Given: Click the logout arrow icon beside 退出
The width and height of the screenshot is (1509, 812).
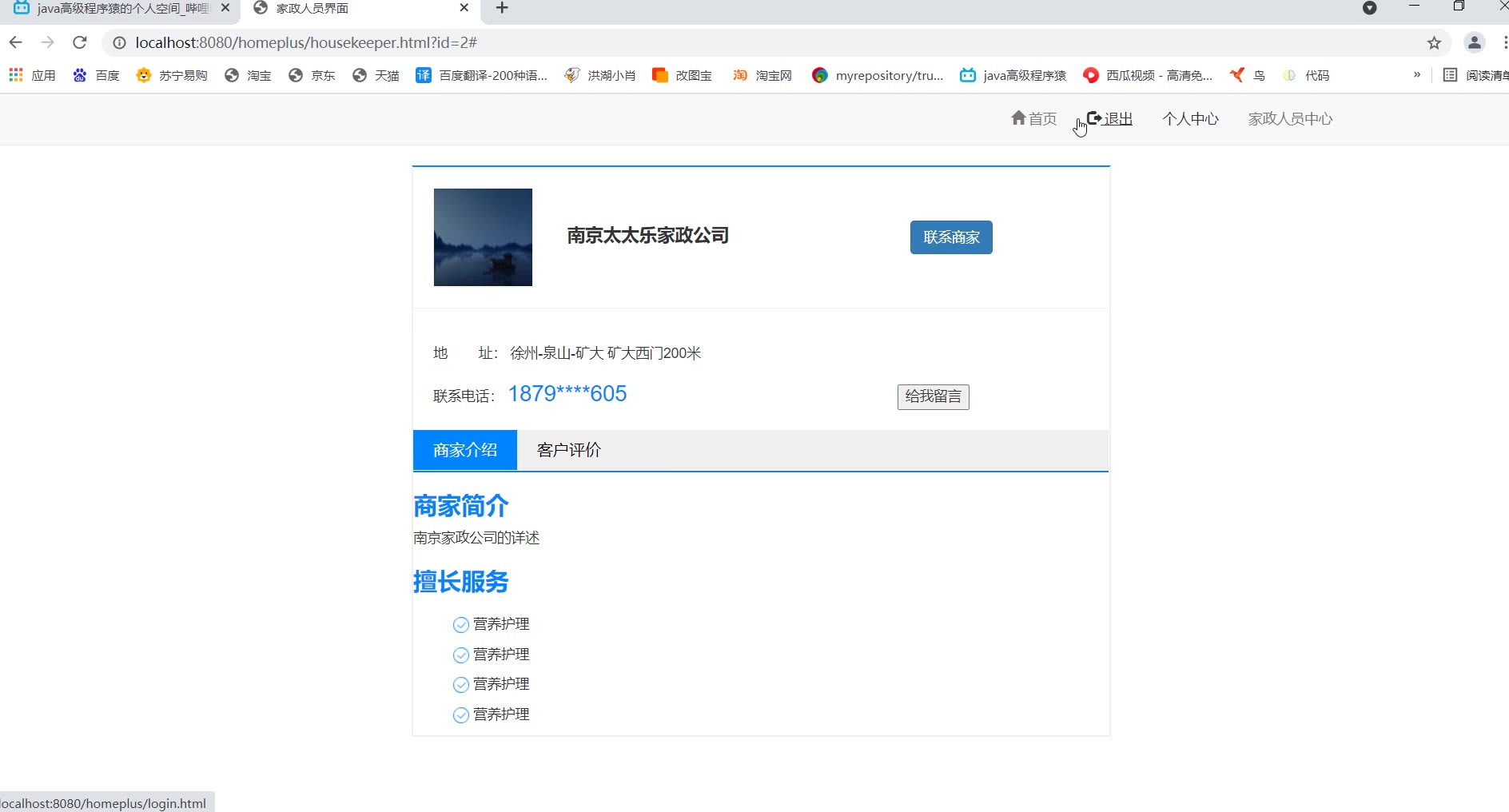Looking at the screenshot, I should coord(1094,118).
